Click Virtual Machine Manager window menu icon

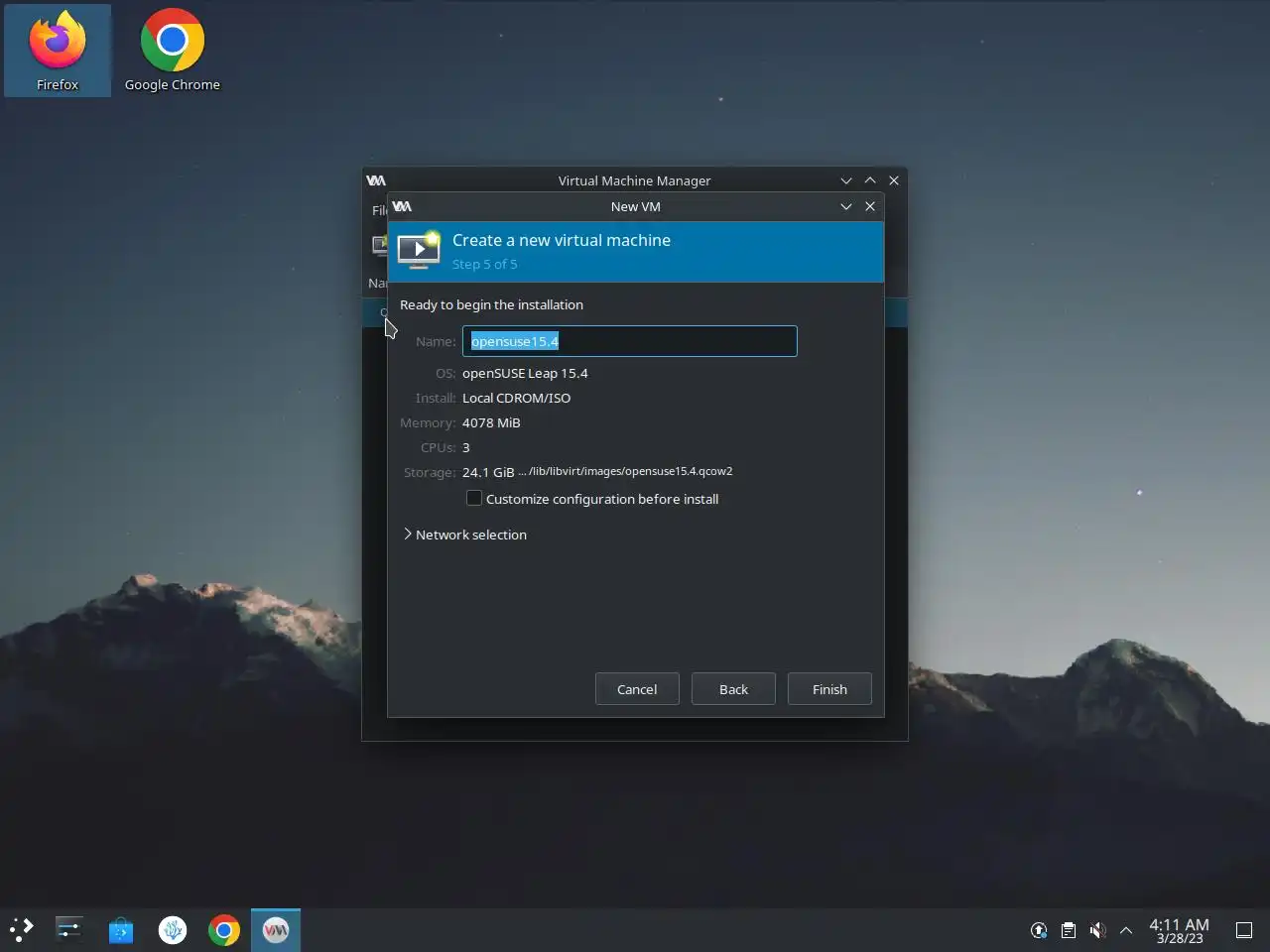(x=376, y=180)
